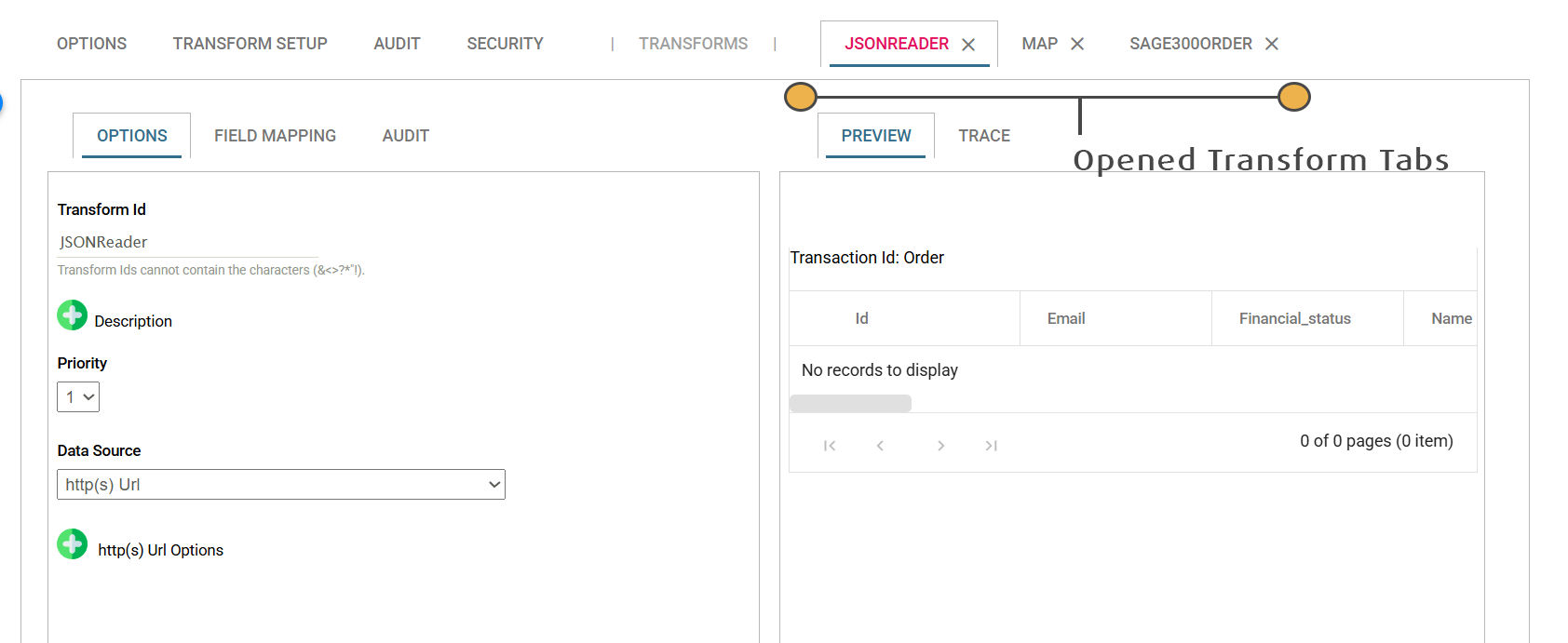Close the JSONReader transform tab

(x=968, y=45)
